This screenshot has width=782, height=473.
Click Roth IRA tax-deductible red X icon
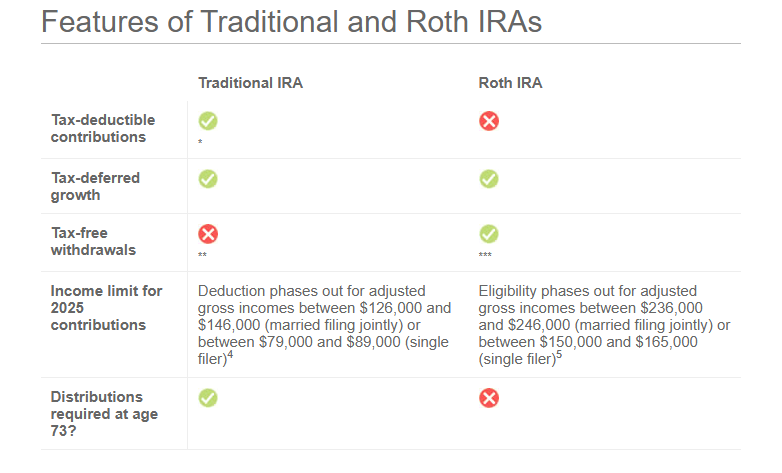489,121
